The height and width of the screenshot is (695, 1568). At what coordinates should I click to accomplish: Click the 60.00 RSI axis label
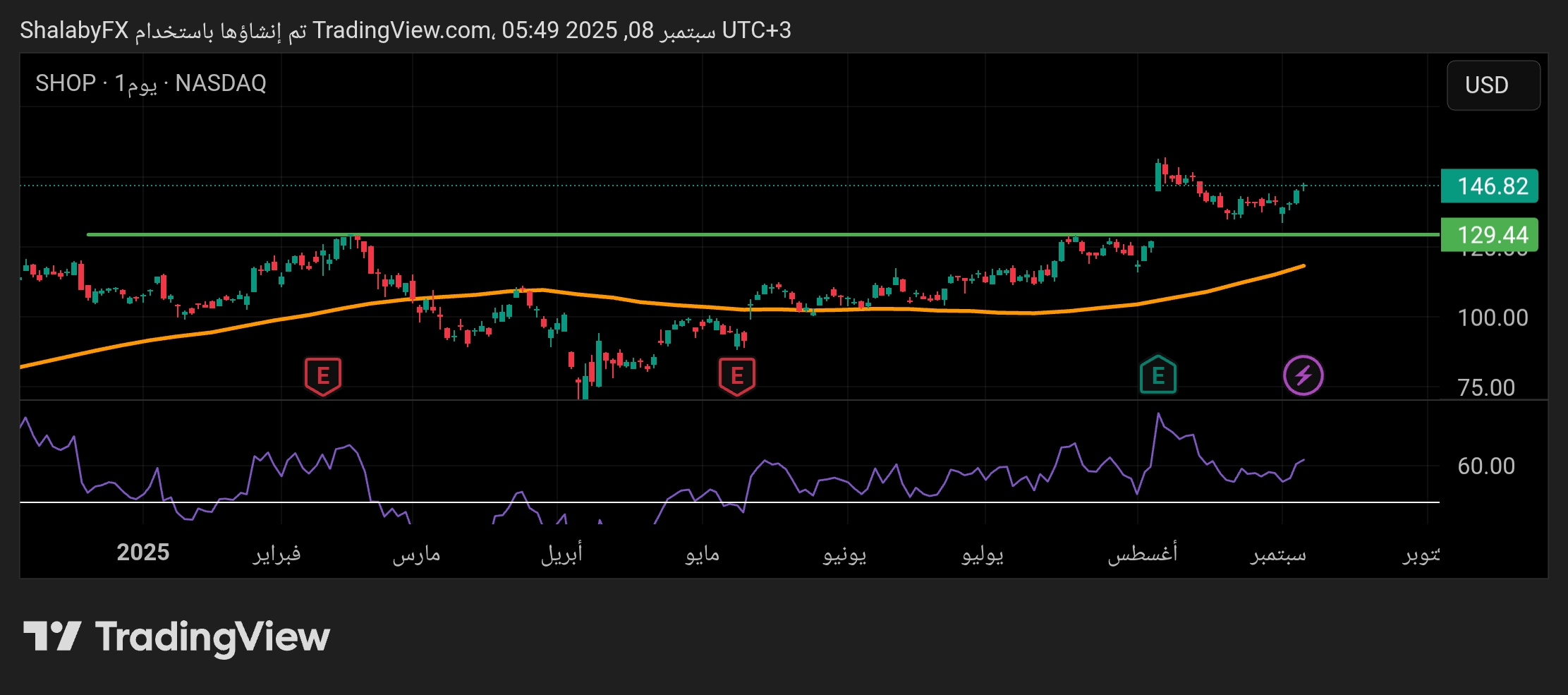[1486, 466]
